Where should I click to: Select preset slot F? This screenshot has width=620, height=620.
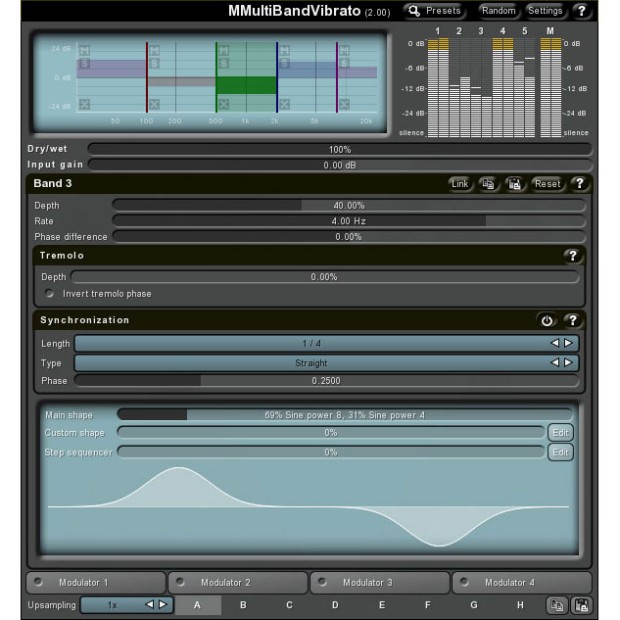pos(427,605)
